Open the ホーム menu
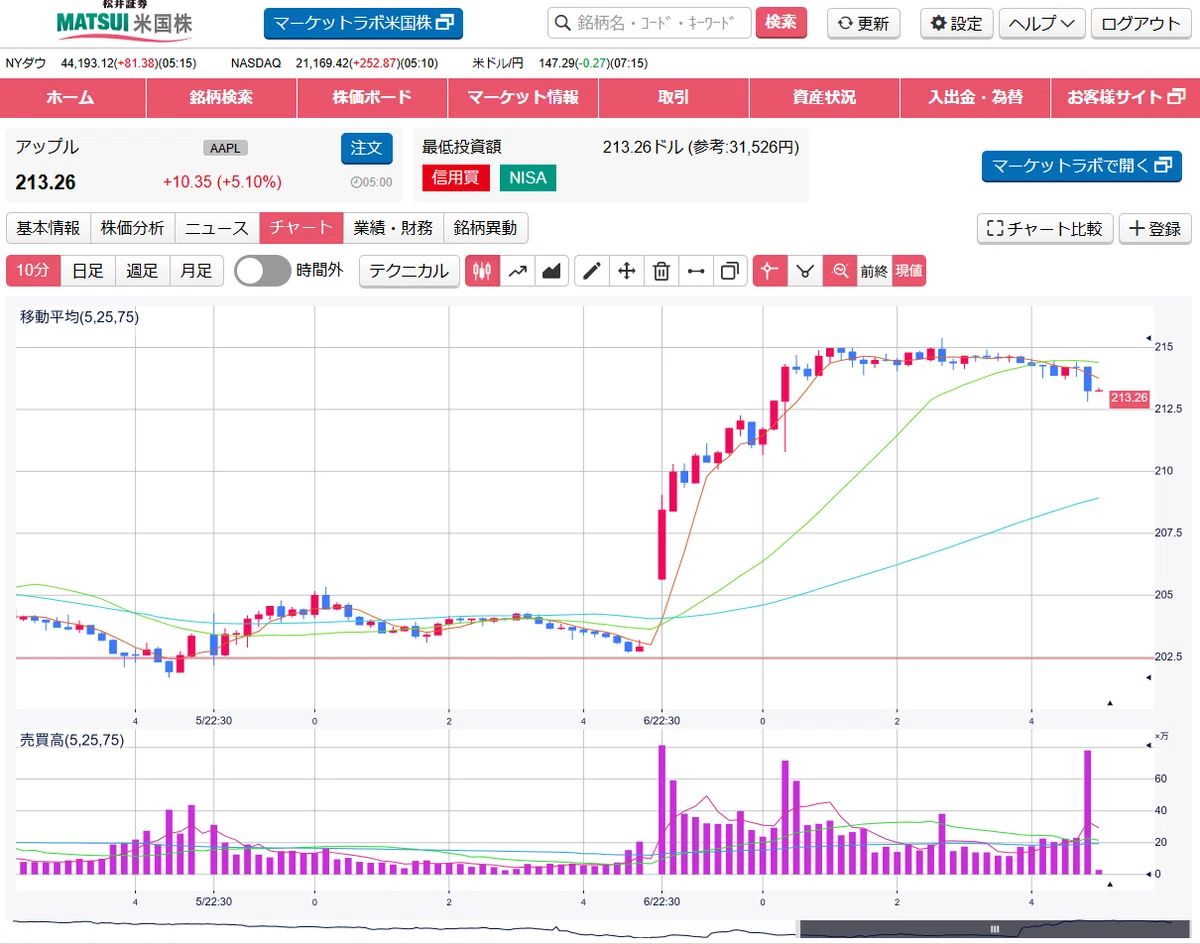Image resolution: width=1200 pixels, height=944 pixels. (70, 98)
